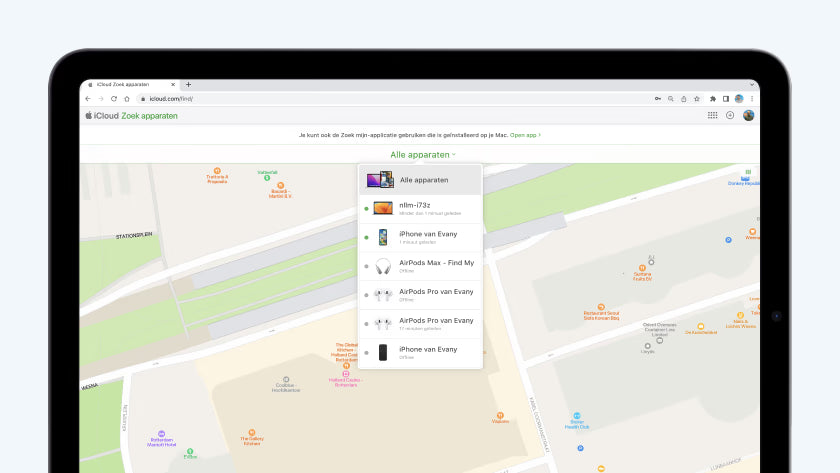Choose the offline black iPhone van Evany
Viewport: 840px width, 473px height.
(427, 352)
